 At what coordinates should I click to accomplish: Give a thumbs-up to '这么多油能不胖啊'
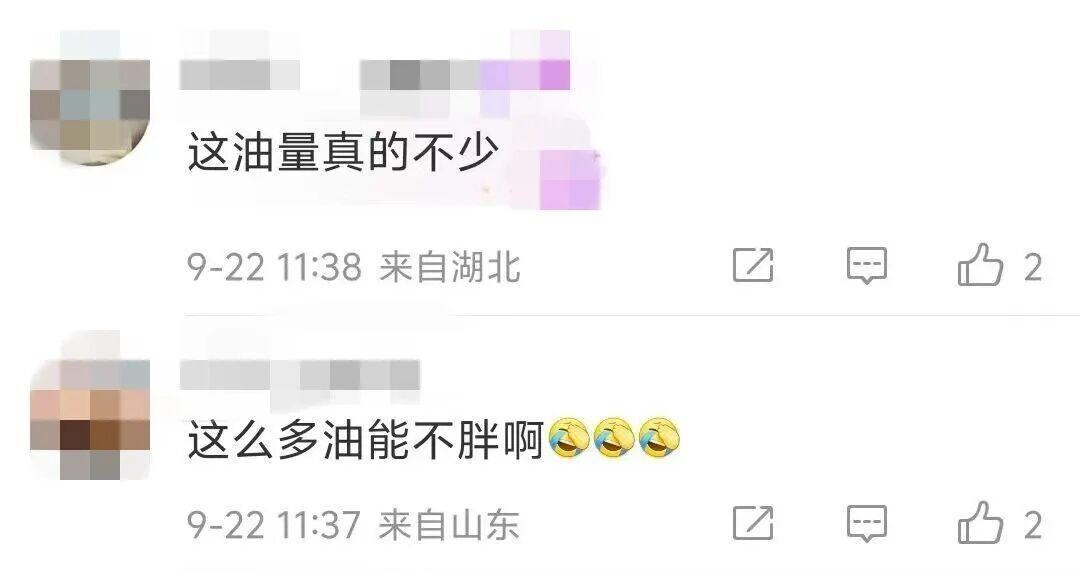979,522
